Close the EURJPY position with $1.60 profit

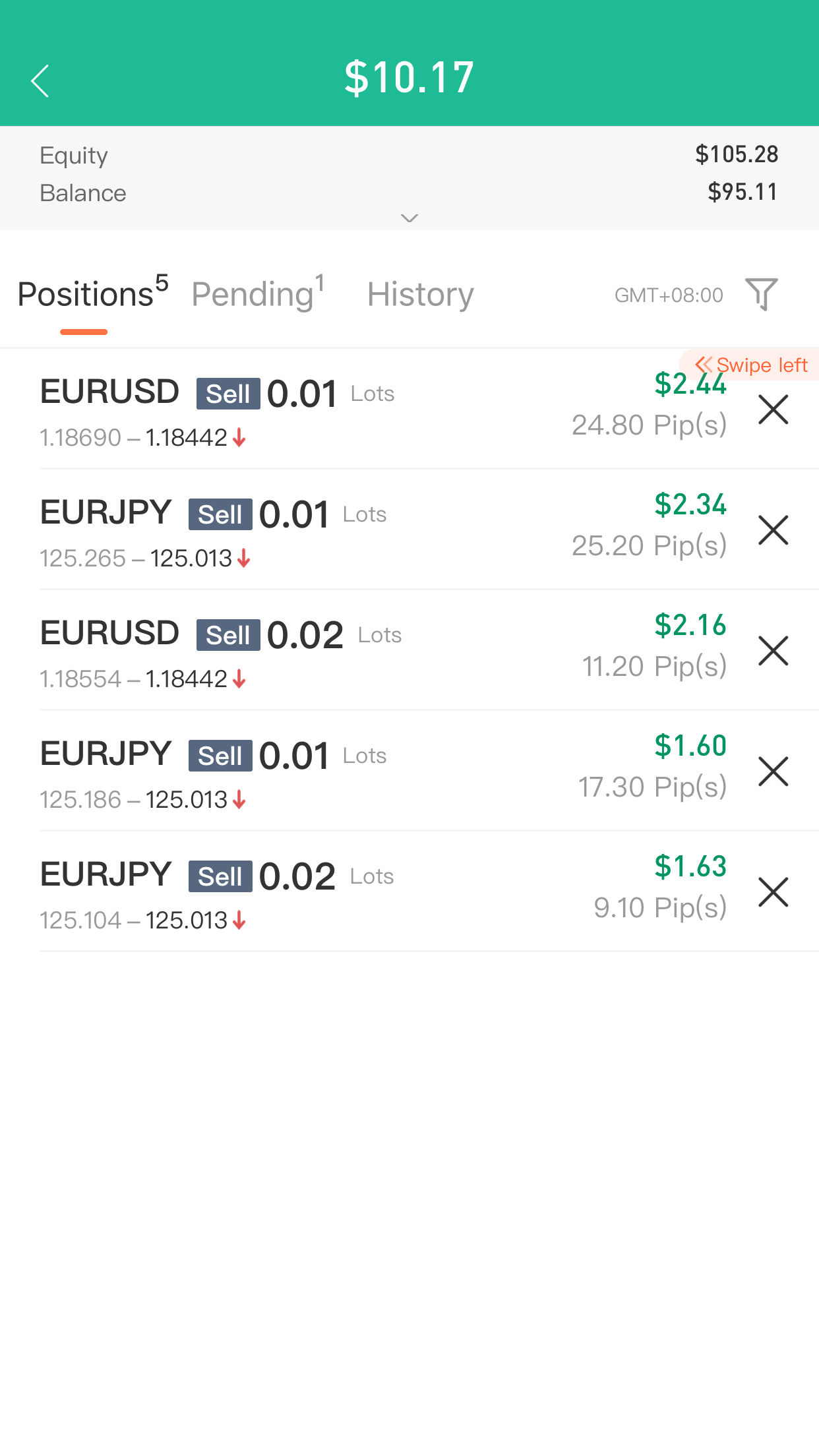tap(773, 772)
